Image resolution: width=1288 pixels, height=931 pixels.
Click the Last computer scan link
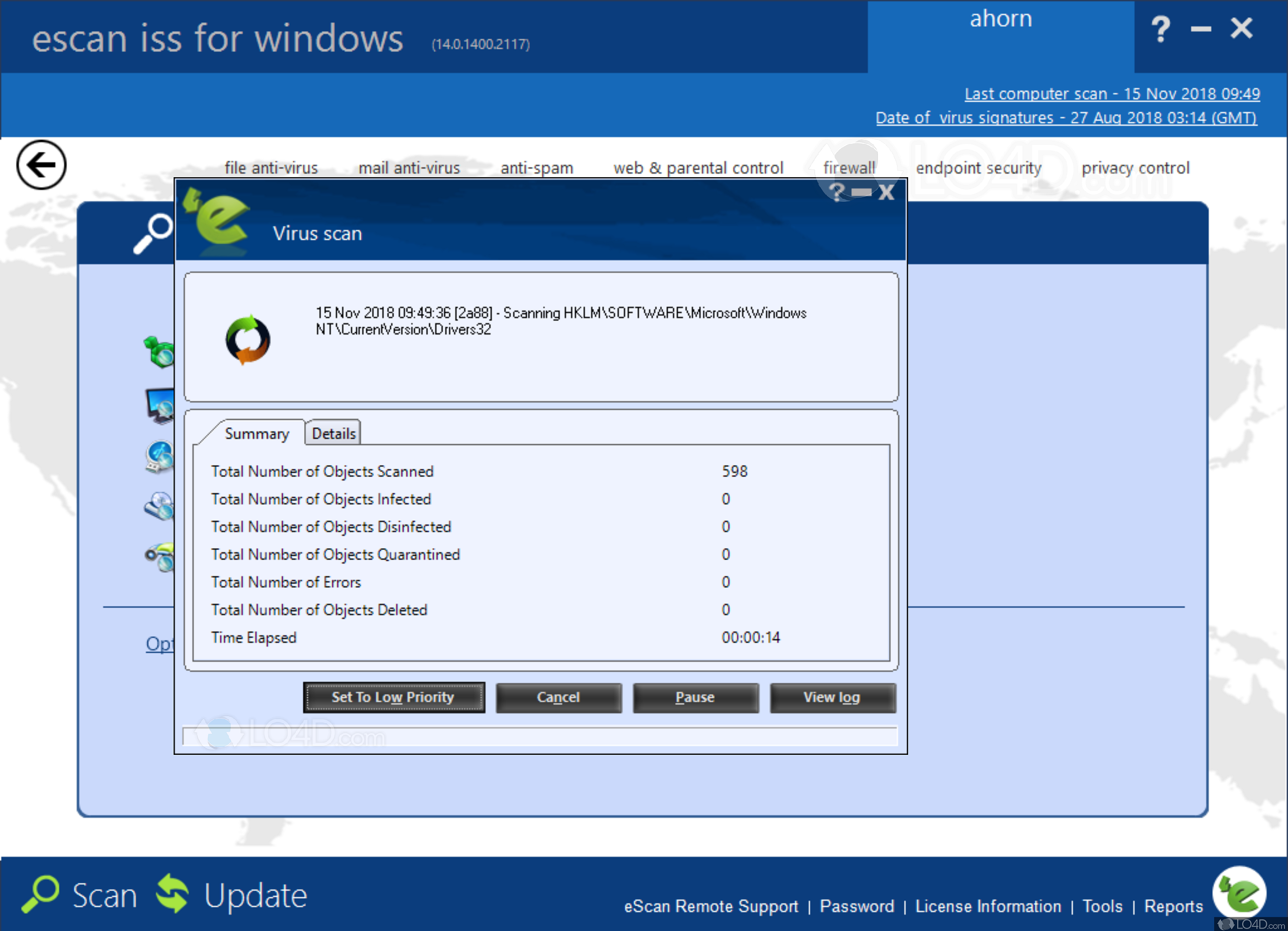1112,94
